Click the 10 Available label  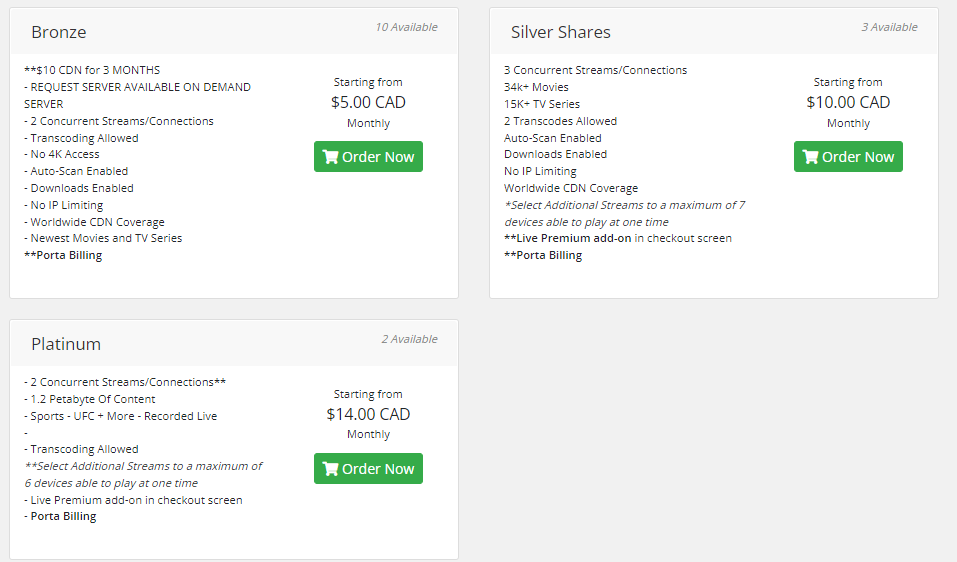pos(406,27)
